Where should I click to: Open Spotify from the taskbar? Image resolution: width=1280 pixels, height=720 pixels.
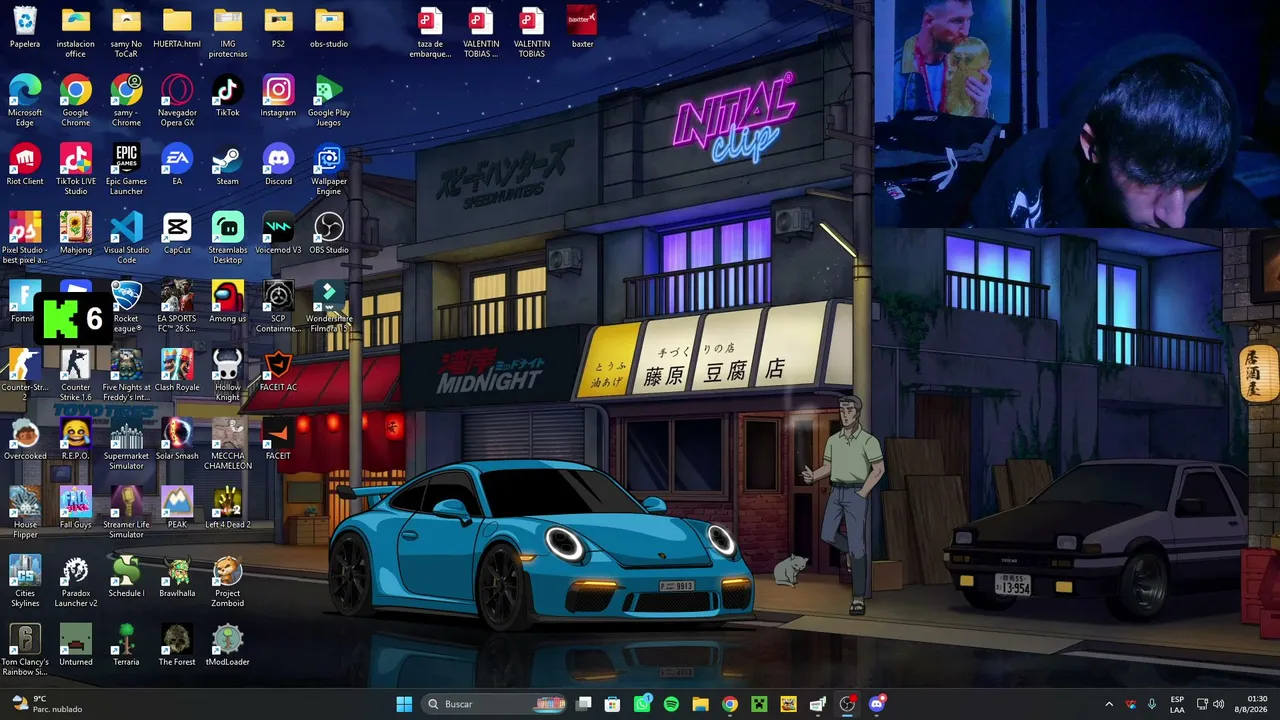coord(671,704)
